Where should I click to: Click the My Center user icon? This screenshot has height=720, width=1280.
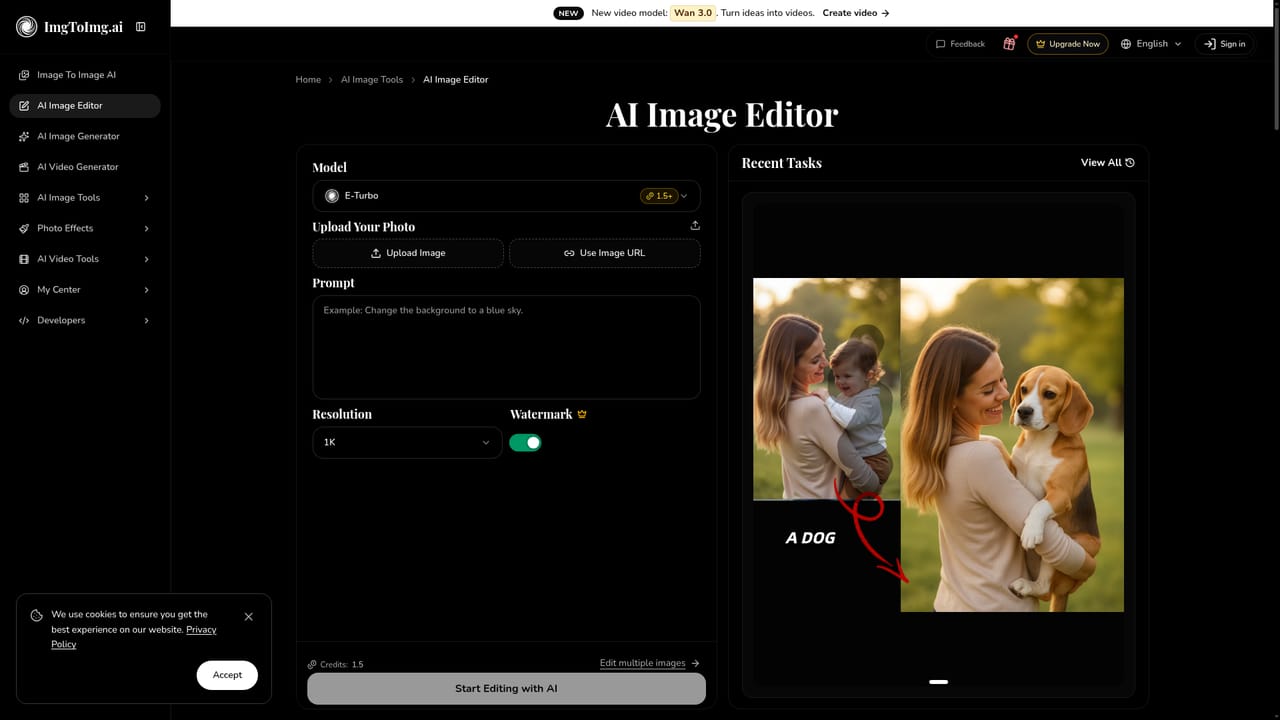(24, 290)
